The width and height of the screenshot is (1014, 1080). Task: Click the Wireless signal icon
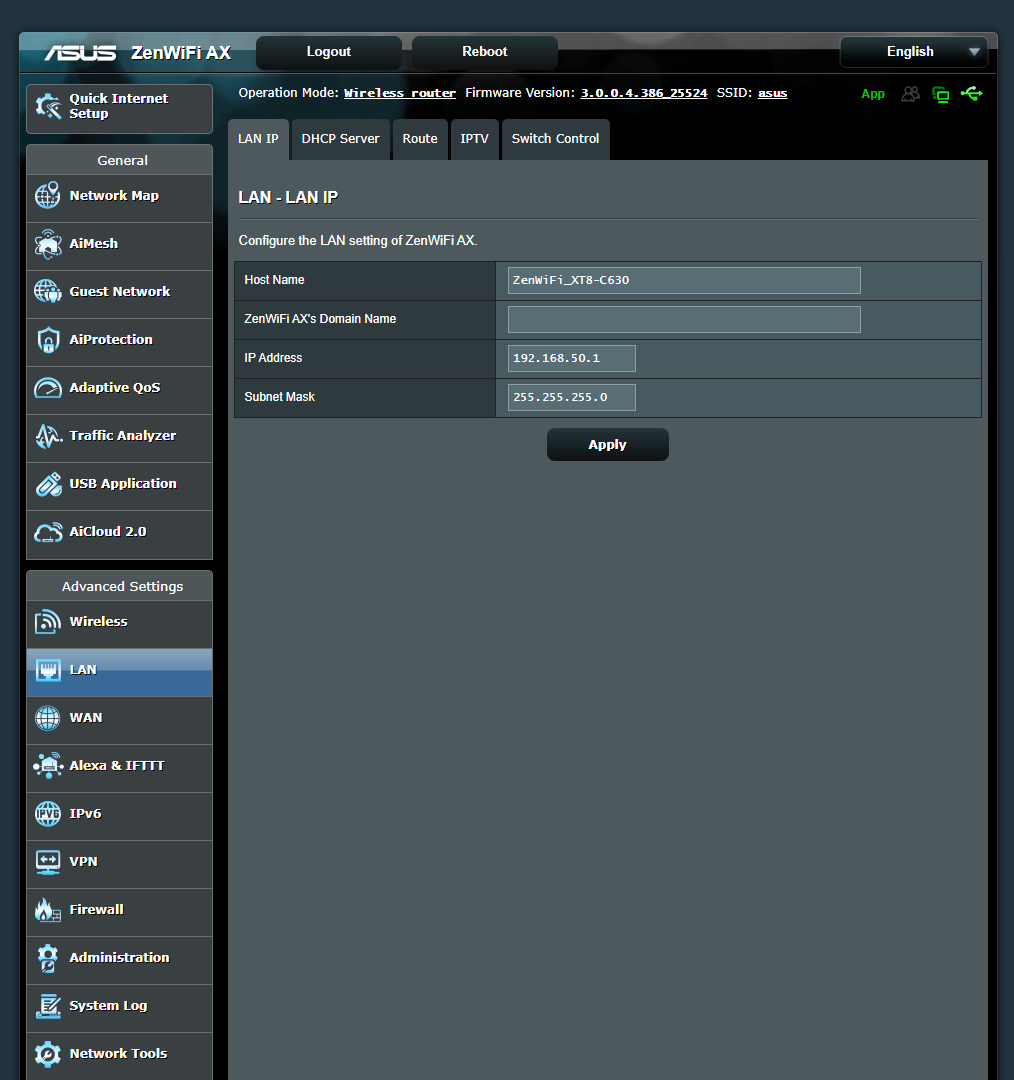[x=48, y=622]
